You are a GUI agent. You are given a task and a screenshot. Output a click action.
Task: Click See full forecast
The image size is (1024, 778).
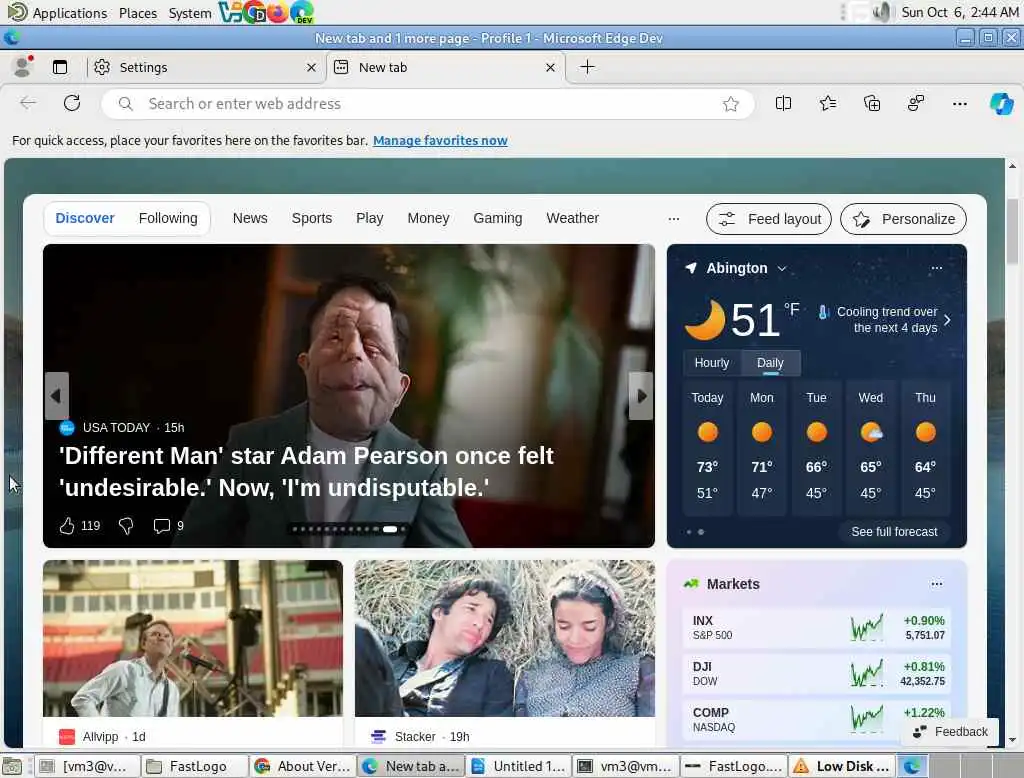tap(894, 532)
